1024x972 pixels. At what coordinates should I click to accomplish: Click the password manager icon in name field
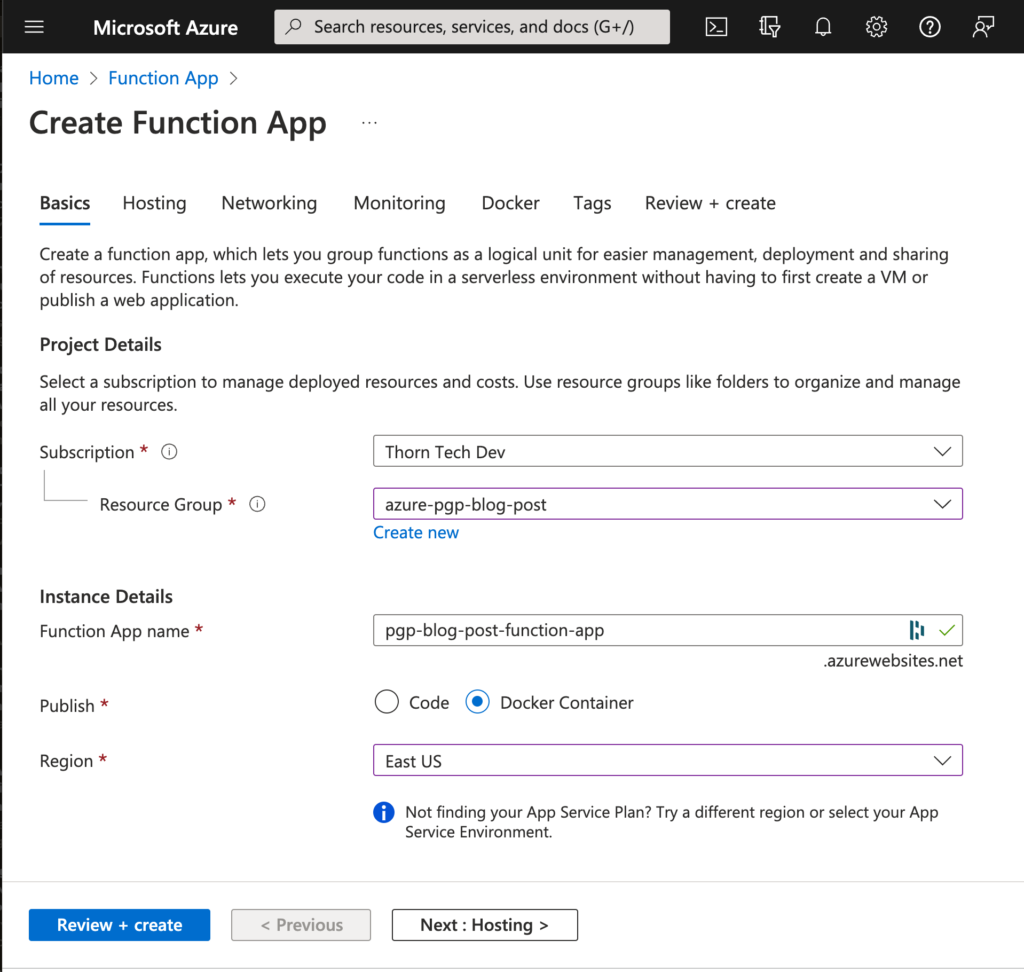coord(917,630)
